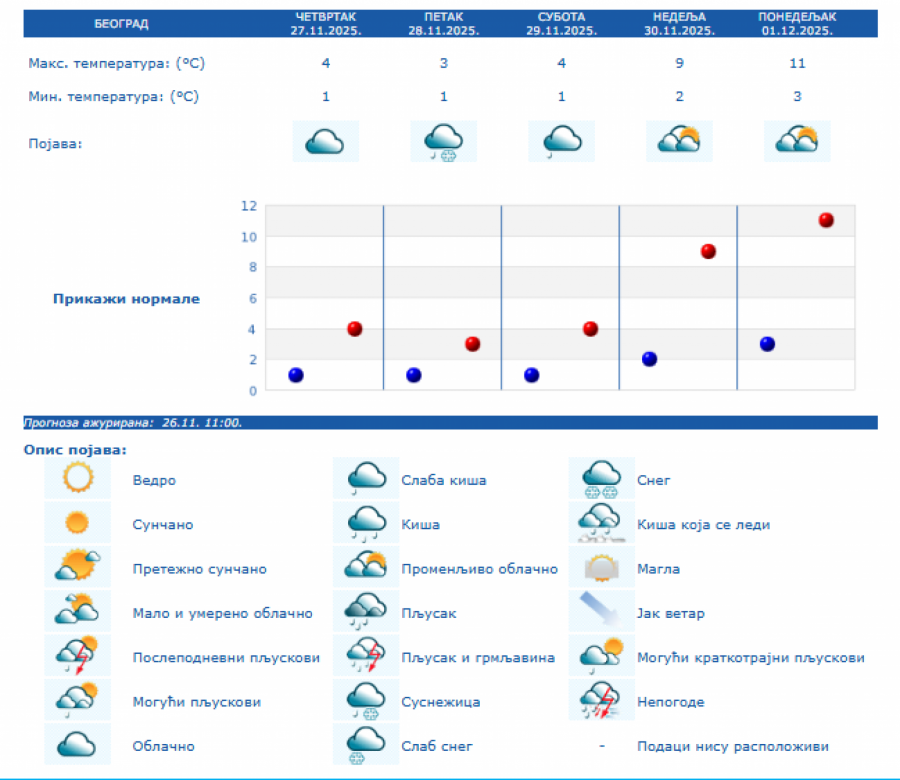
Task: Click the Непогоде storm legend icon
Action: point(602,701)
